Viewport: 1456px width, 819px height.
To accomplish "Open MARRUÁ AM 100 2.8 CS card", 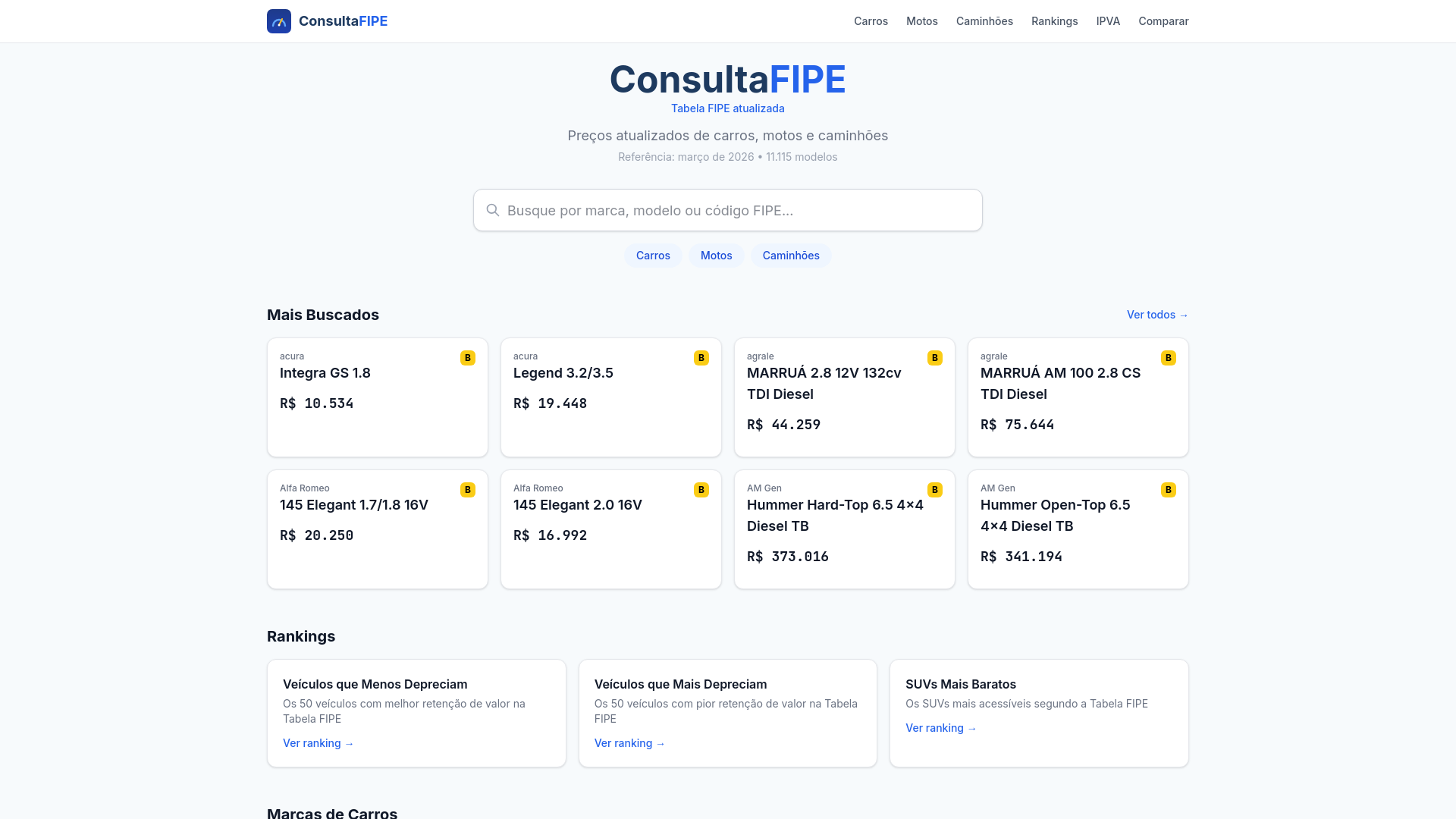I will pos(1078,397).
